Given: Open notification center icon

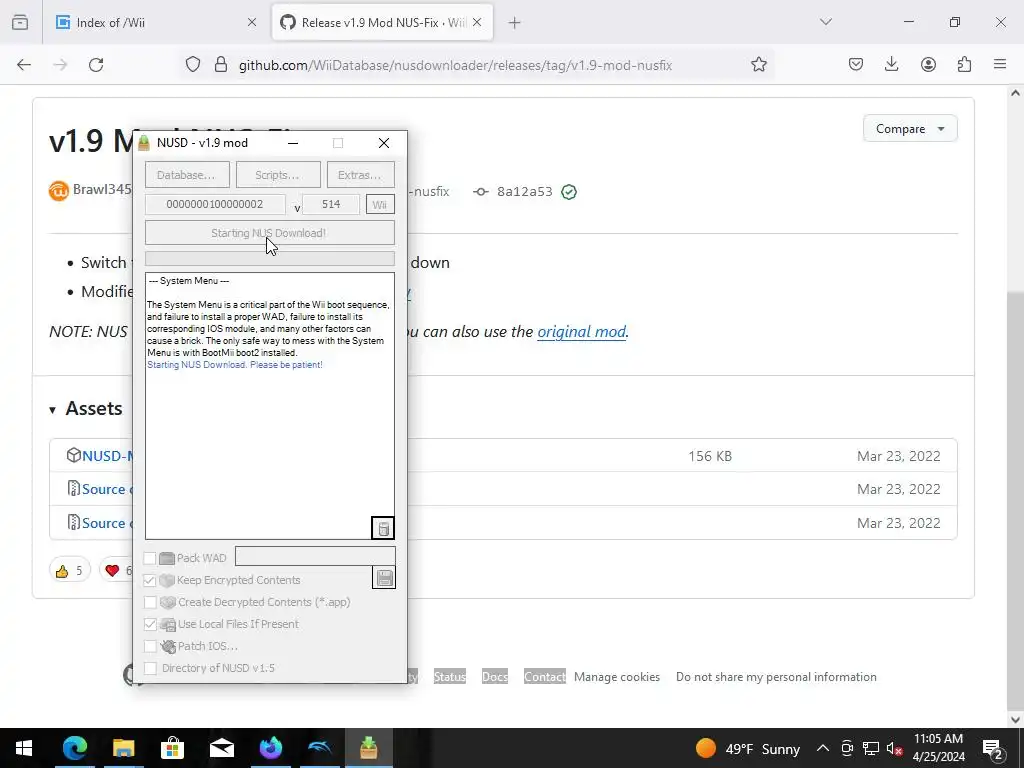Looking at the screenshot, I should pos(993,748).
